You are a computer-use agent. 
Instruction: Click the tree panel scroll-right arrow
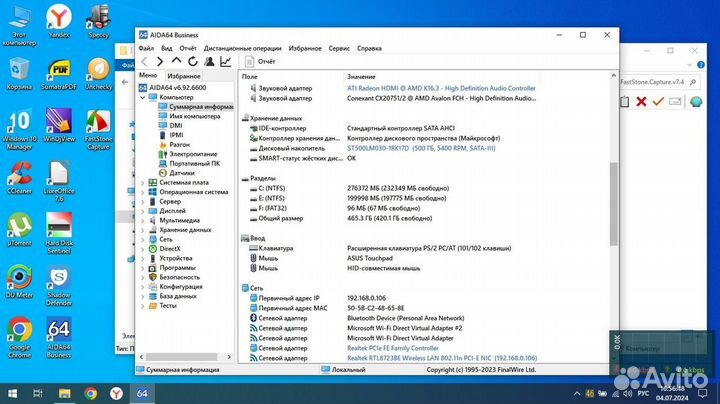pos(229,357)
